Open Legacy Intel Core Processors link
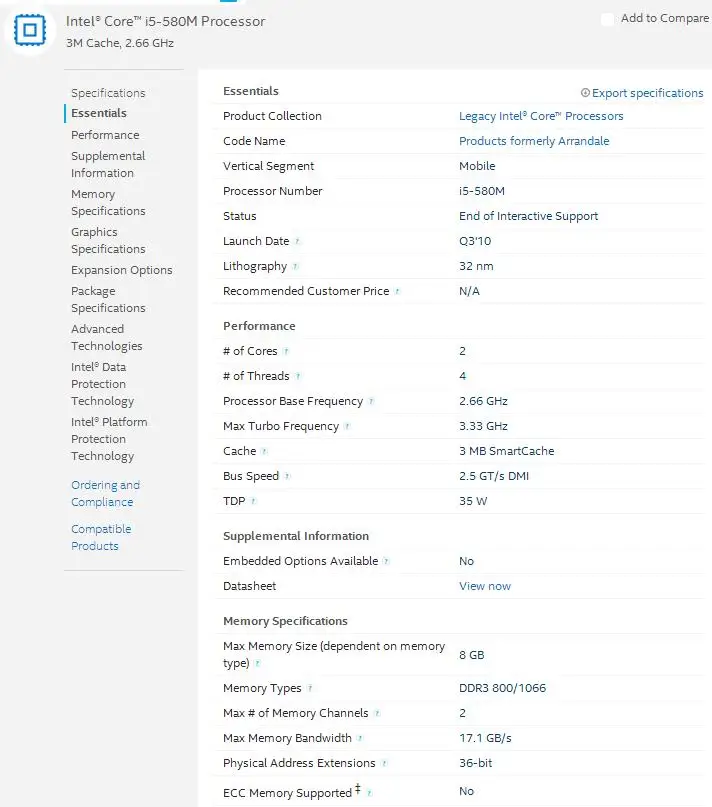The image size is (712, 807). click(541, 116)
